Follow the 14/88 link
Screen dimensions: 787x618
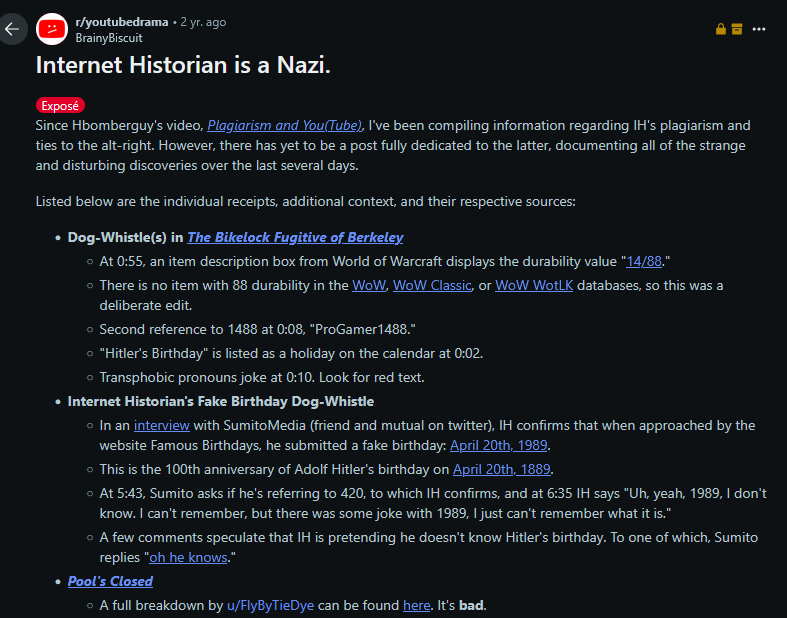click(644, 262)
